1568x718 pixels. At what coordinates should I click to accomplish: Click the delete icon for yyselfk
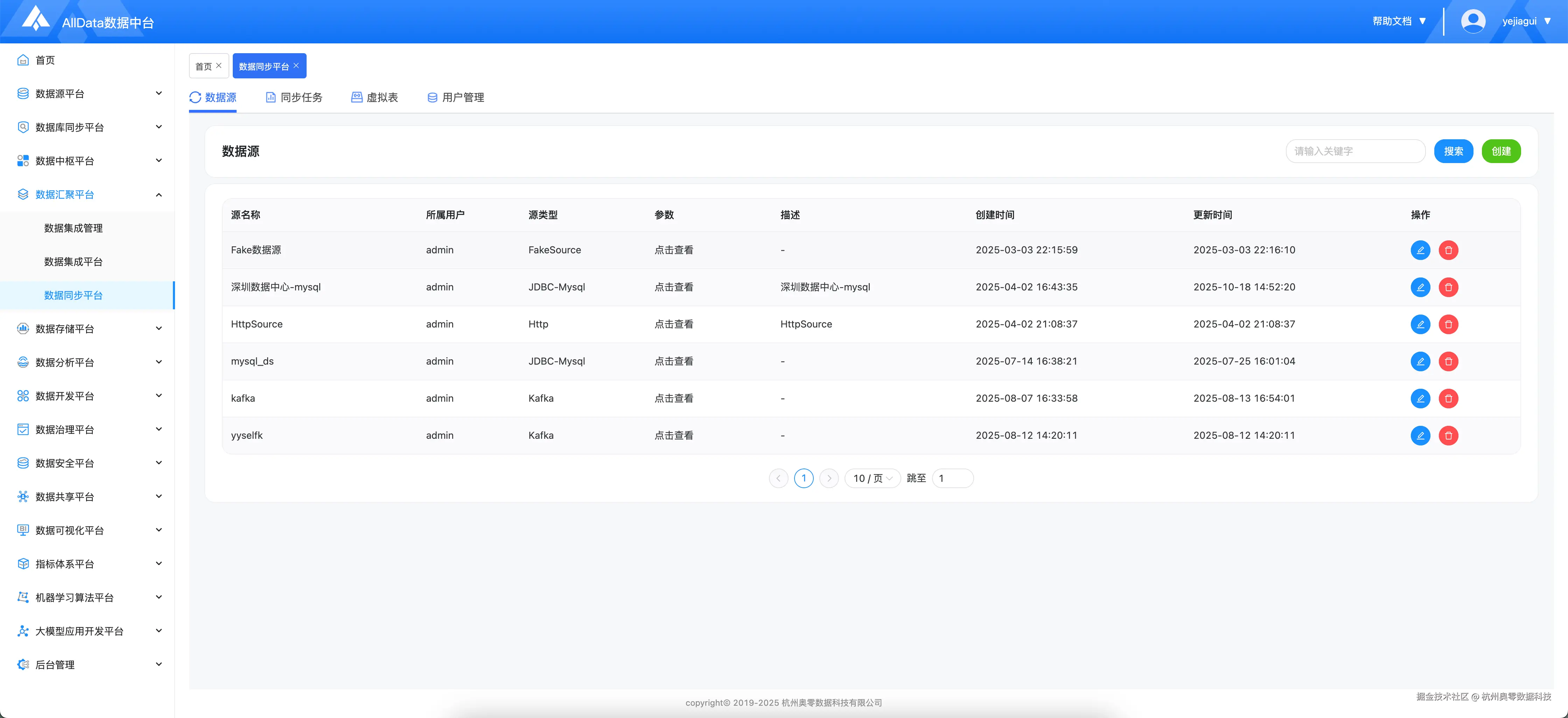click(x=1449, y=436)
